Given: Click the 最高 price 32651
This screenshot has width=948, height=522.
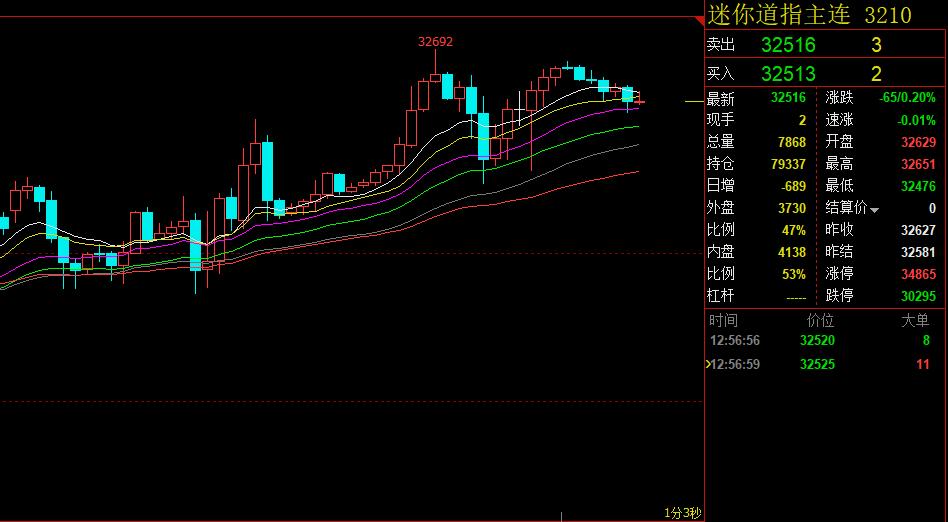Looking at the screenshot, I should click(918, 164).
